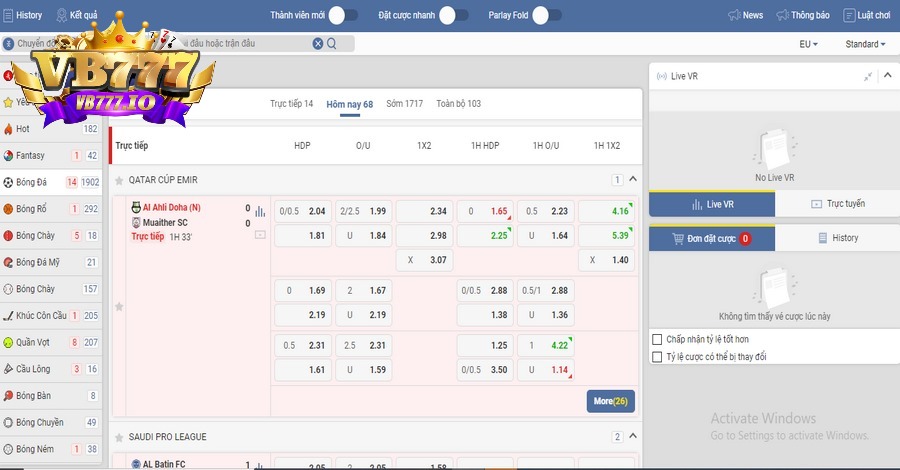The image size is (900, 470).
Task: Open Al Ahli Doha (N) team name
Action: click(x=172, y=208)
